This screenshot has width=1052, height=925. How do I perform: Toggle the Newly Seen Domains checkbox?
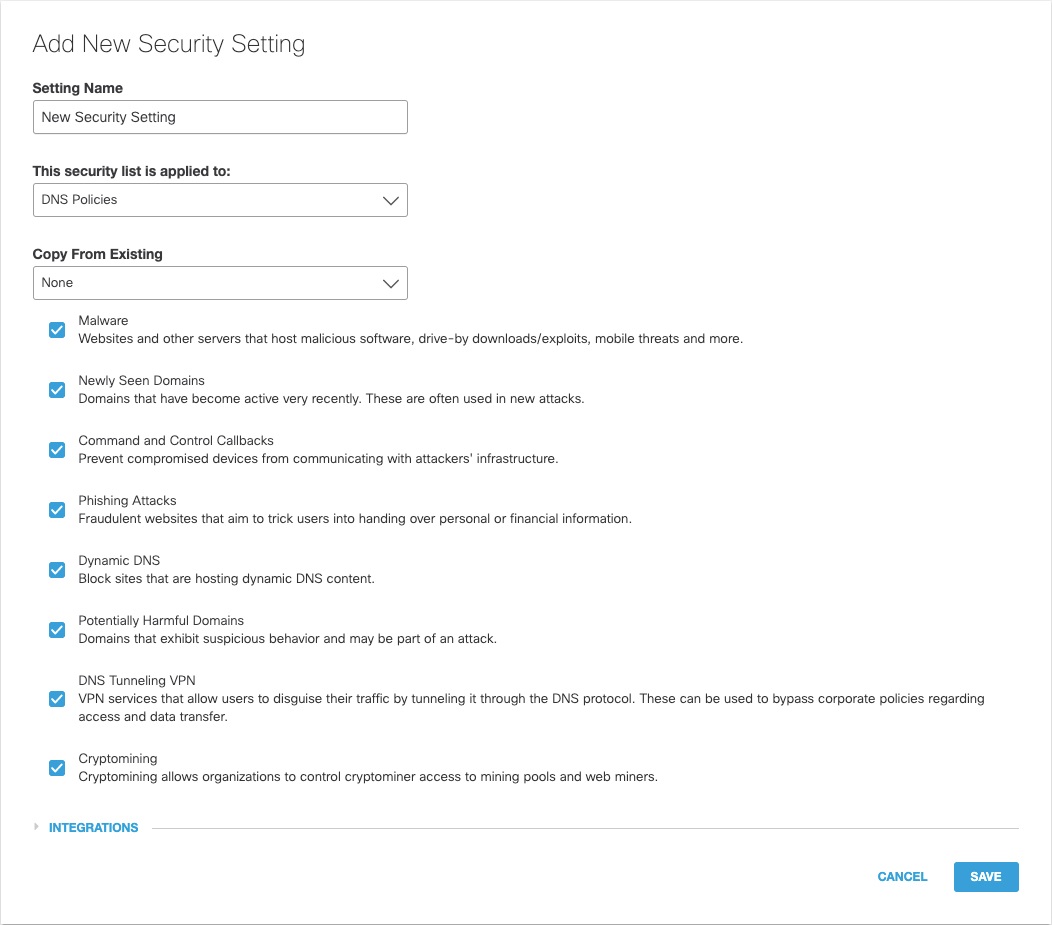pos(57,390)
